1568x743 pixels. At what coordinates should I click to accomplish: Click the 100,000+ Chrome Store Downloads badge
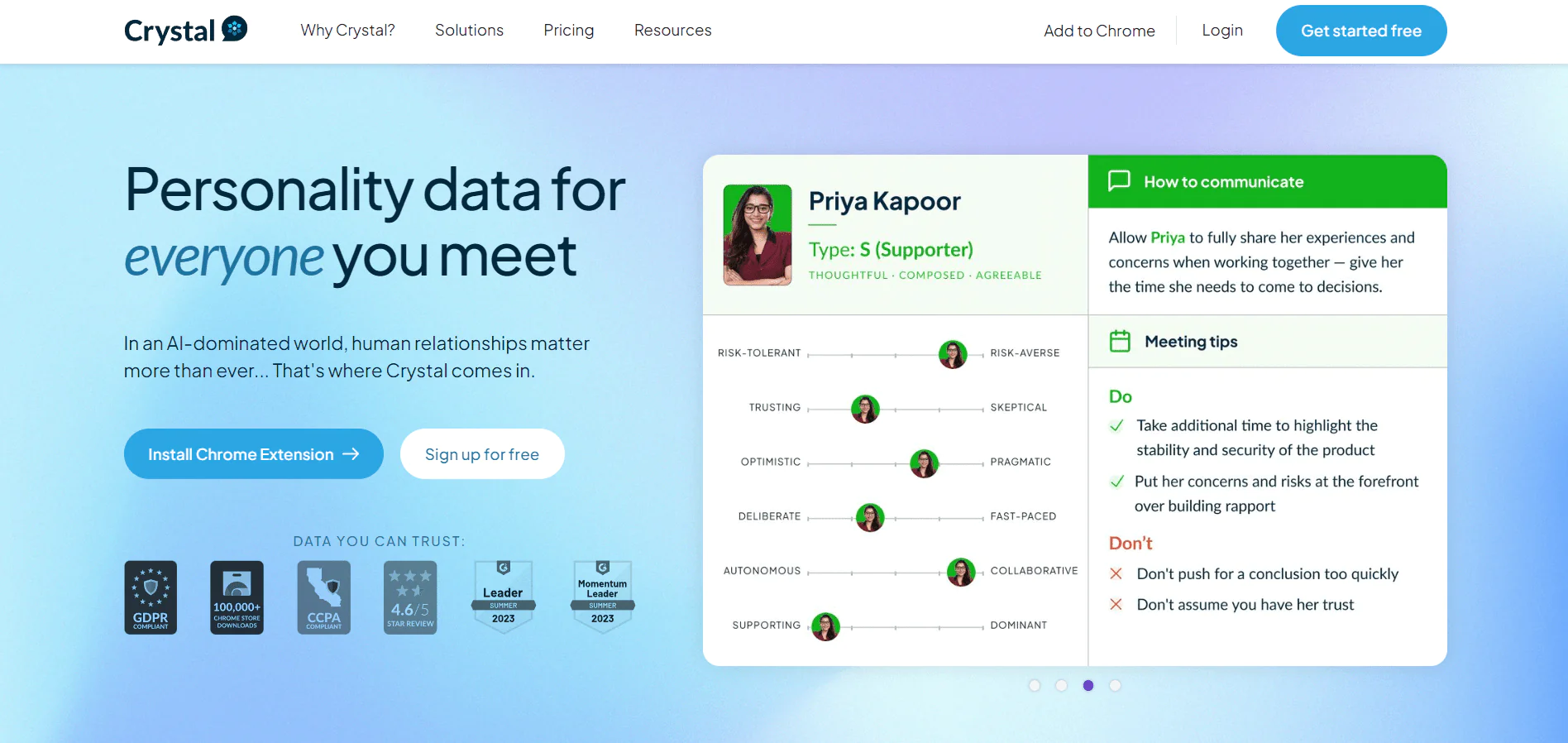237,597
